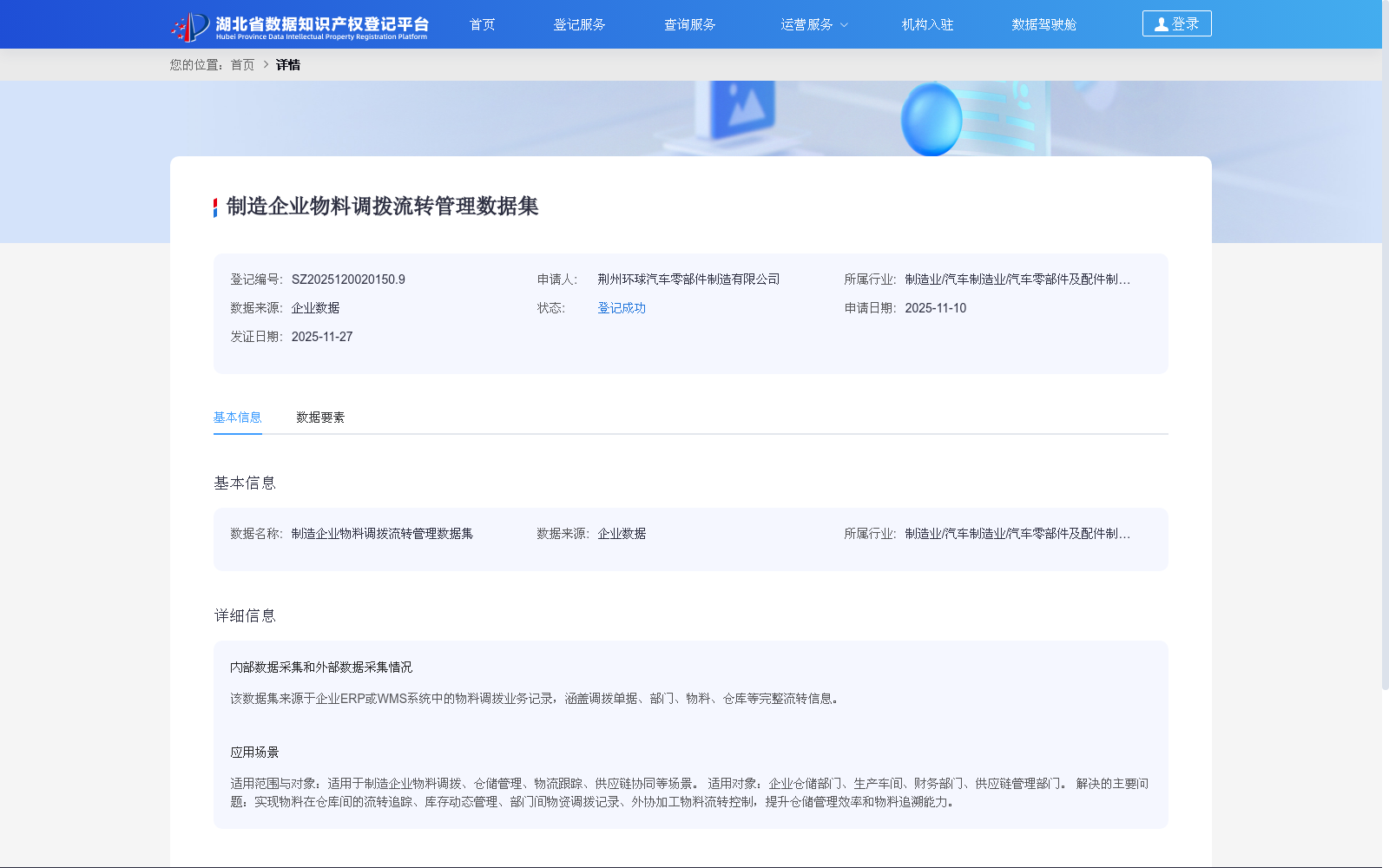Click certificate issue date 2025-11-27

click(x=322, y=337)
